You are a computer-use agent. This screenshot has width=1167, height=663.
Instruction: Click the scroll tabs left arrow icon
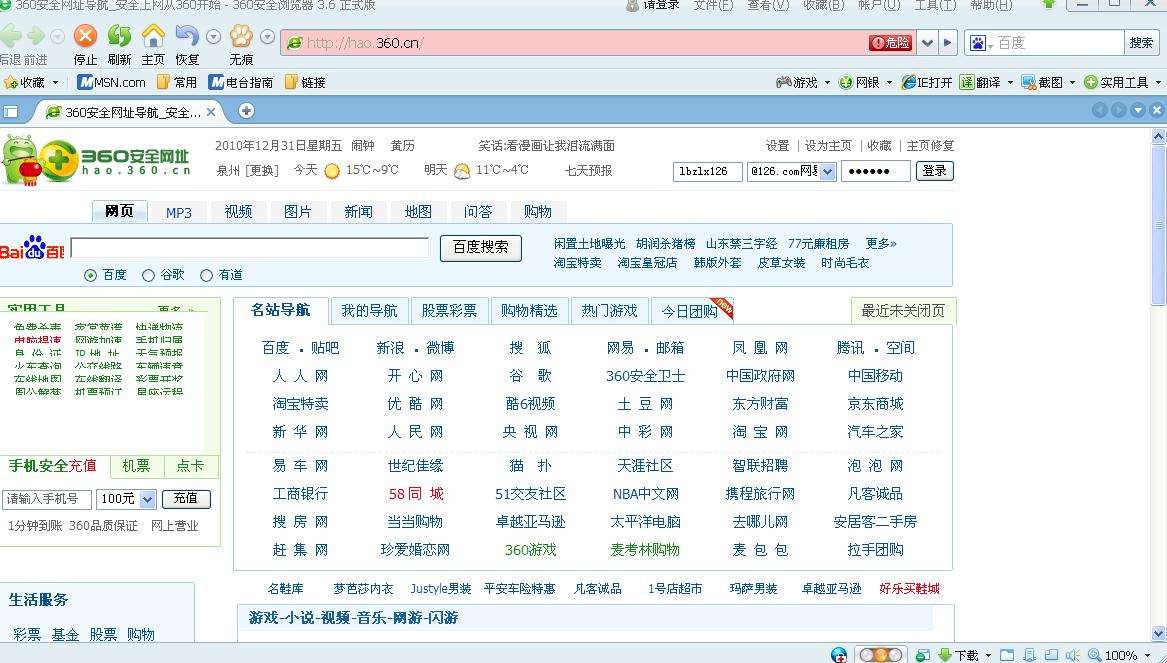coord(1099,110)
